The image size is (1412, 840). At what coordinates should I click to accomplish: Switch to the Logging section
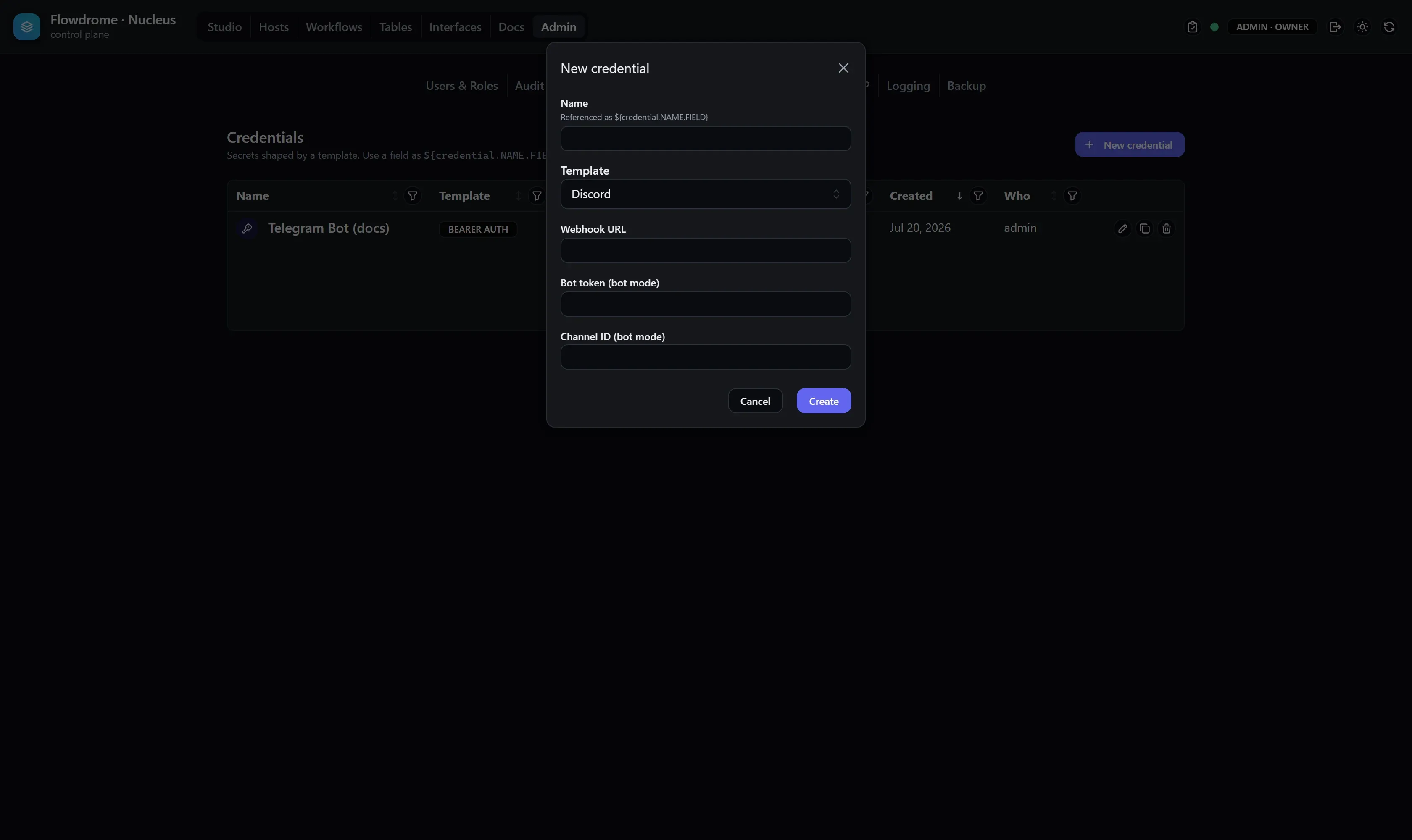click(908, 86)
